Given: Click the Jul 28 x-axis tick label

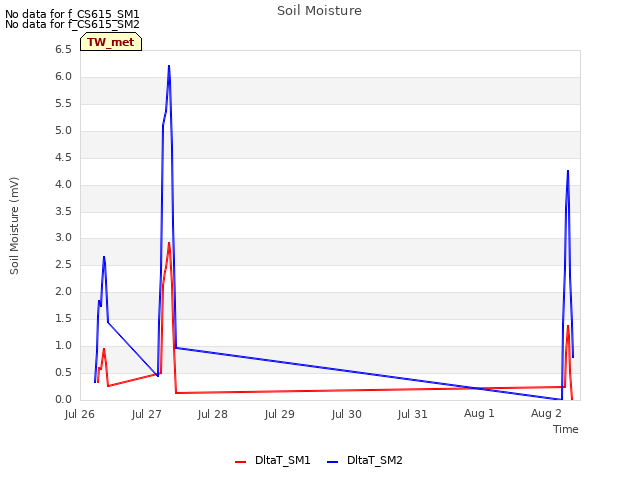Looking at the screenshot, I should tap(213, 414).
